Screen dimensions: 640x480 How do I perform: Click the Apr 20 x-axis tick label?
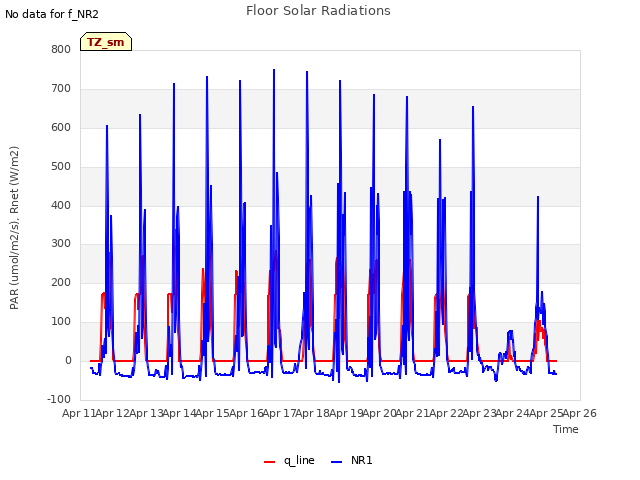pos(380,413)
